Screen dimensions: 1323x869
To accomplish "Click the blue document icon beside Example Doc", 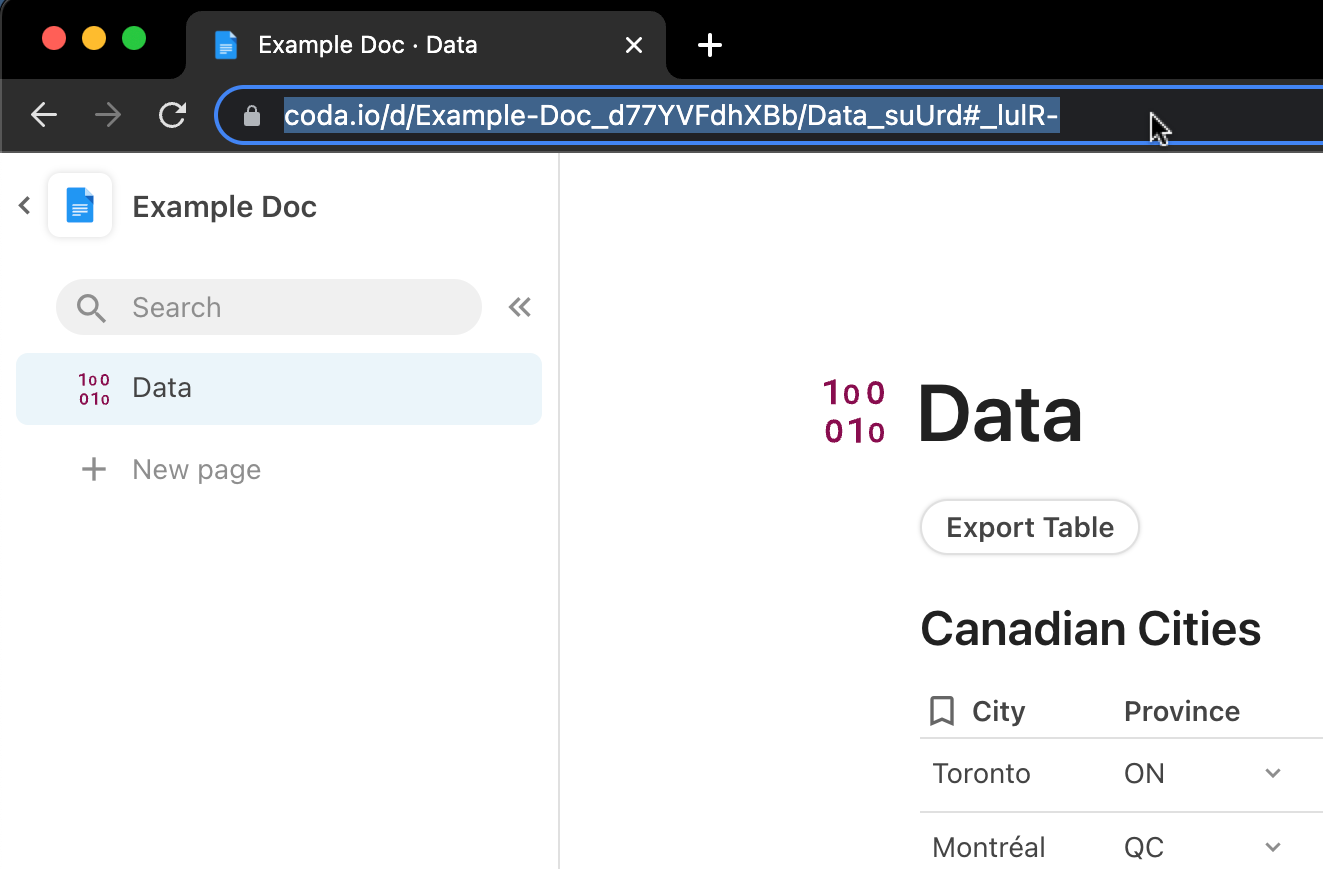I will pyautogui.click(x=80, y=205).
